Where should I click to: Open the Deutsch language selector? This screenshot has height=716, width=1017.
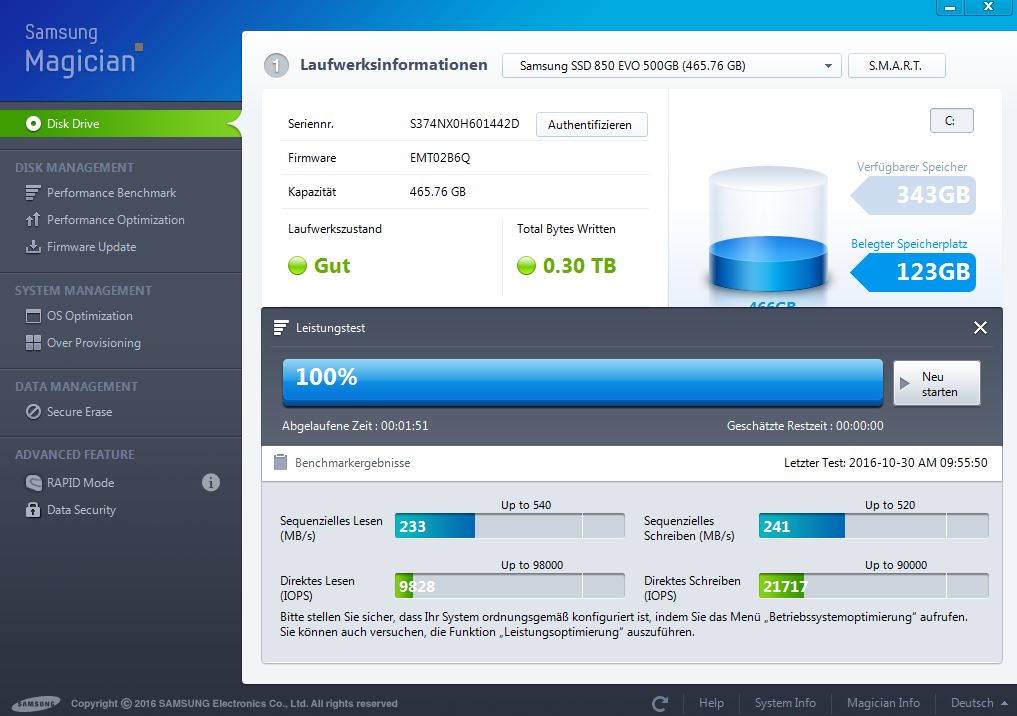[978, 703]
